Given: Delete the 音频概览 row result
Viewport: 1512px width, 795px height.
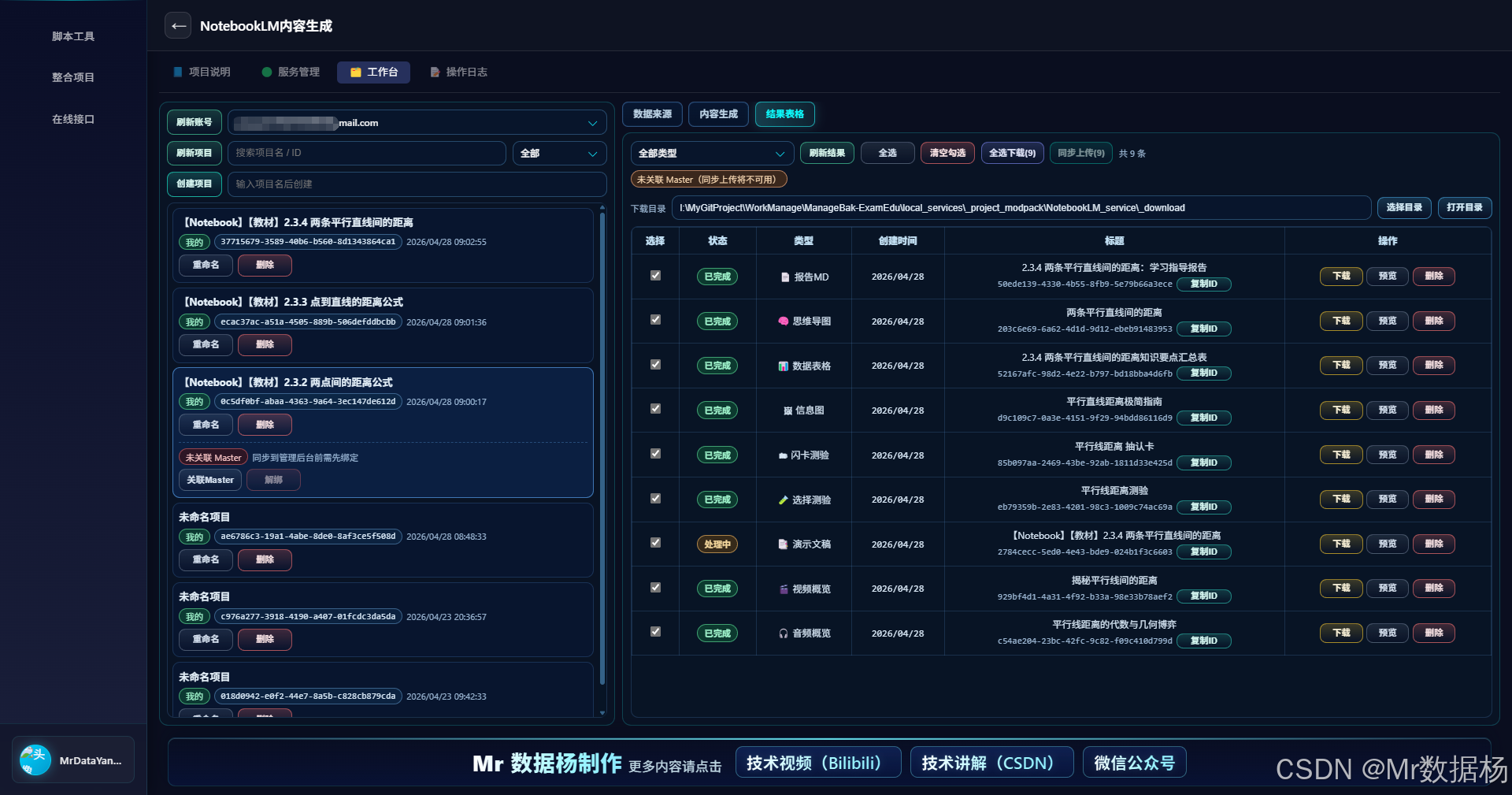Looking at the screenshot, I should pos(1434,633).
